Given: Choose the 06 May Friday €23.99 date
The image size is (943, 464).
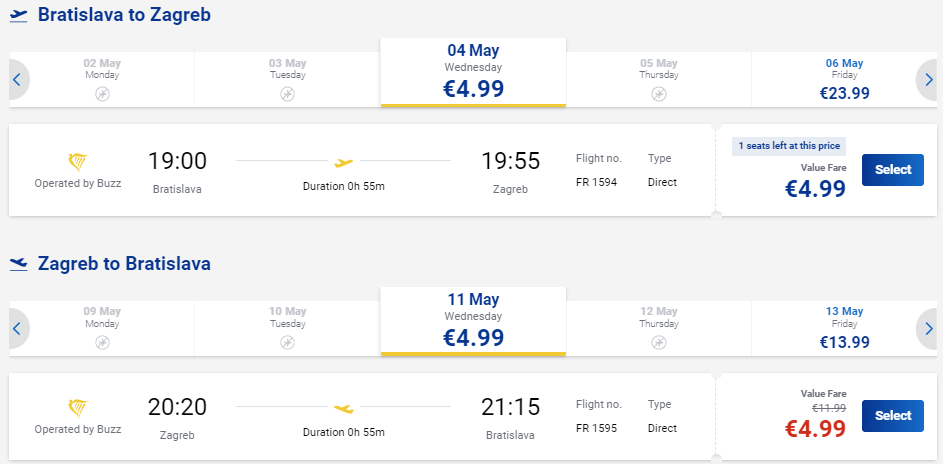Looking at the screenshot, I should click(x=844, y=79).
